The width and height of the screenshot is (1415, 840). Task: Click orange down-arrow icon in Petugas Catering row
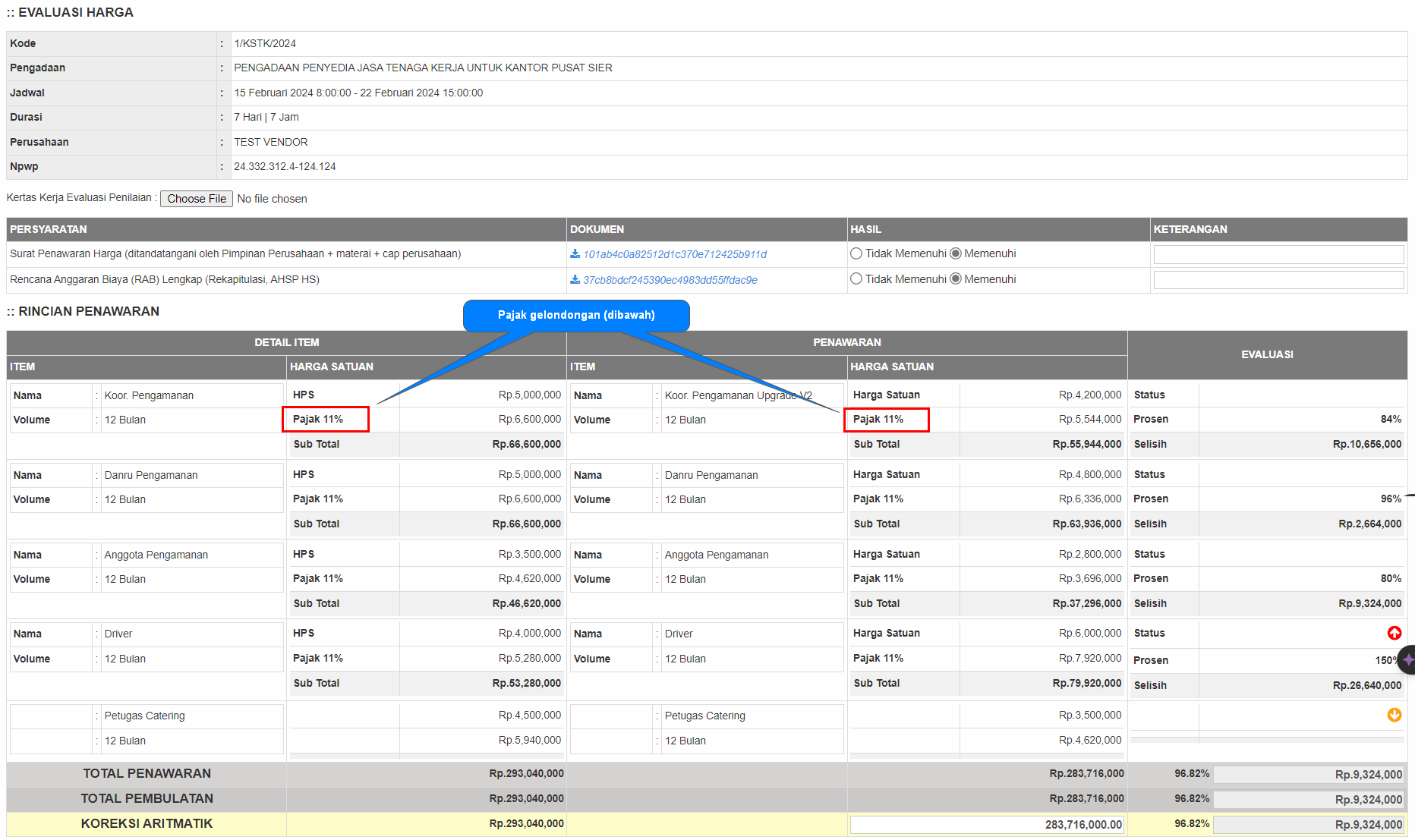tap(1394, 715)
